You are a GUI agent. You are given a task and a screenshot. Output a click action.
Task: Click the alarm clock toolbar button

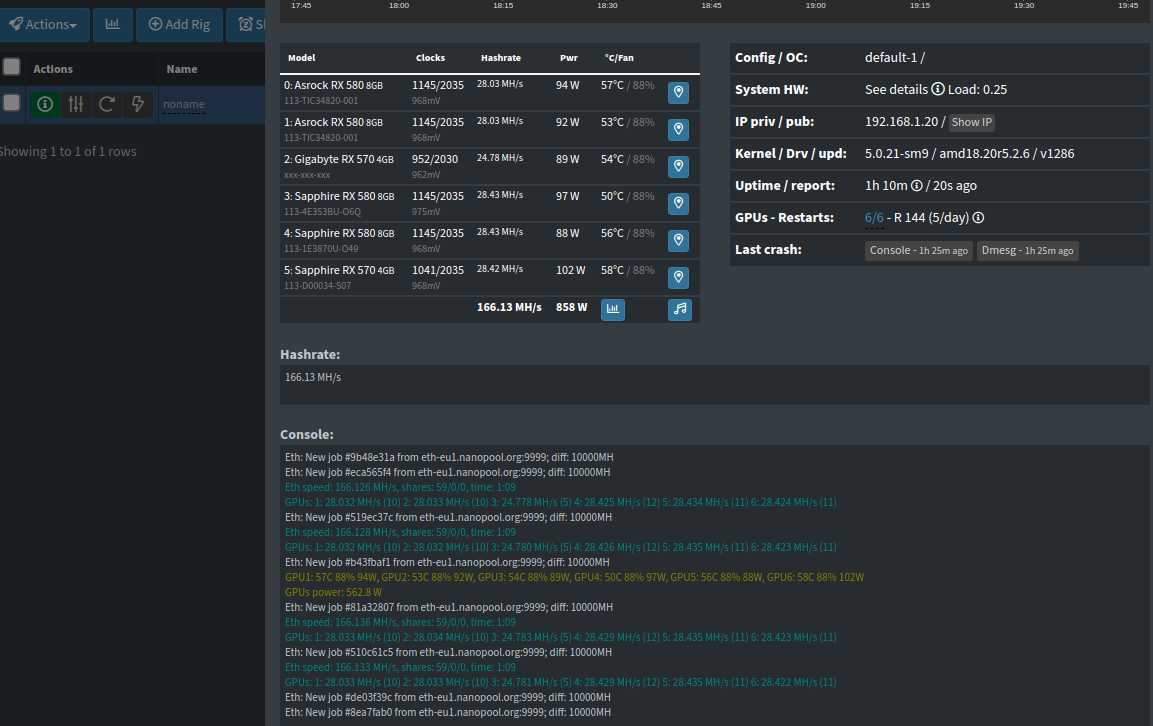tap(246, 24)
